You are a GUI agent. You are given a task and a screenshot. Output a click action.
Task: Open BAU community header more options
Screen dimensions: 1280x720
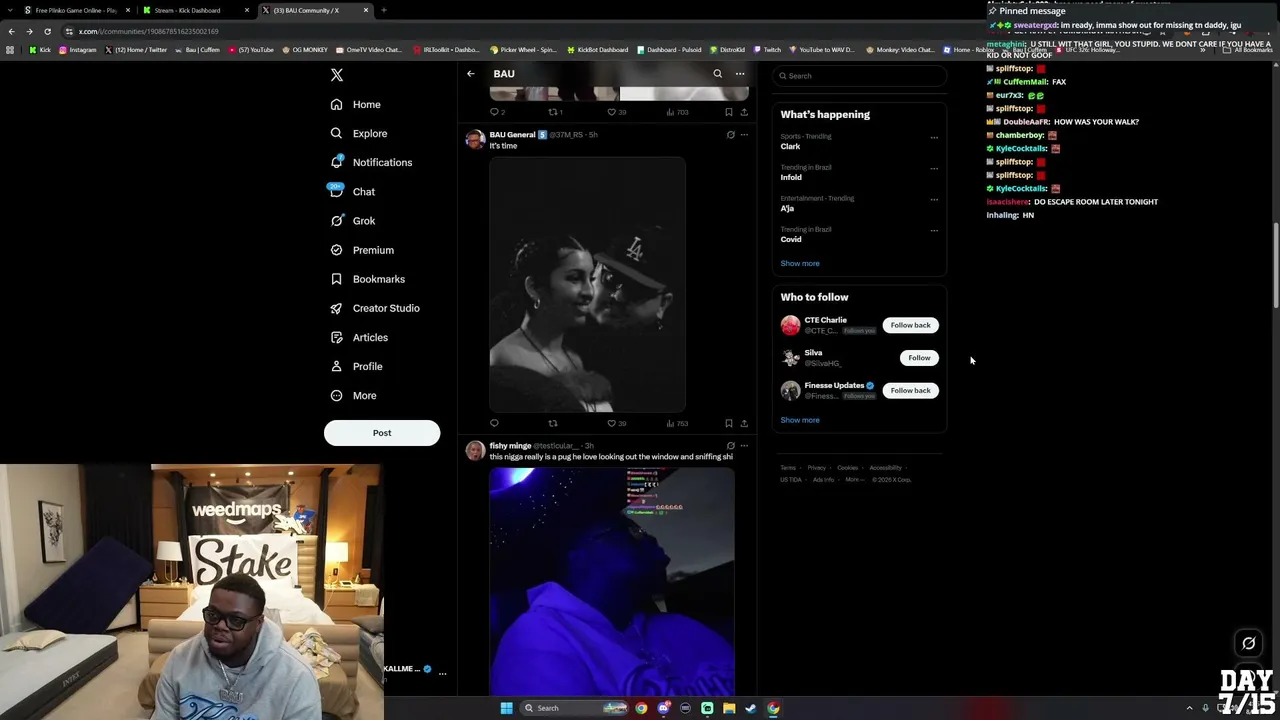740,74
